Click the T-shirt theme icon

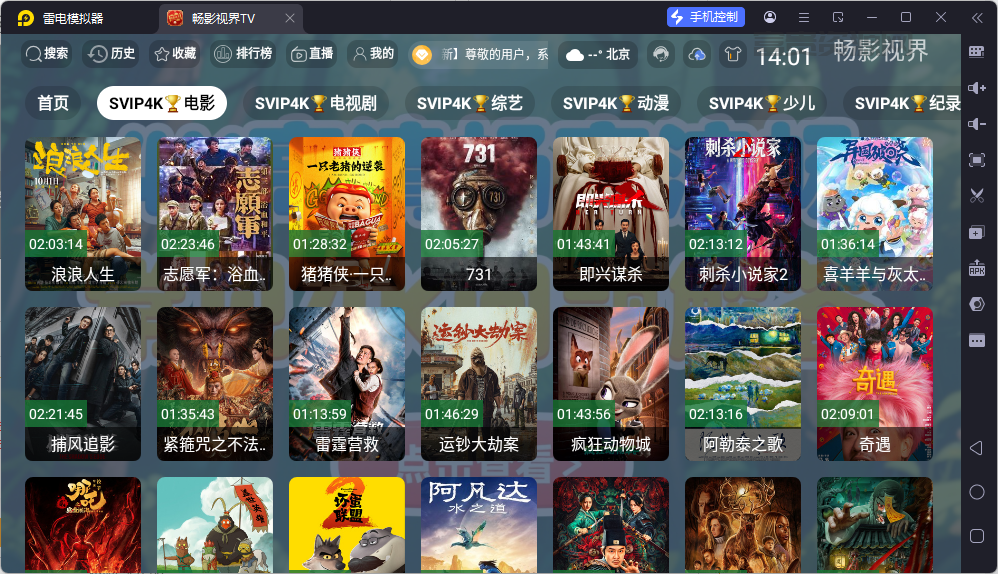point(733,55)
